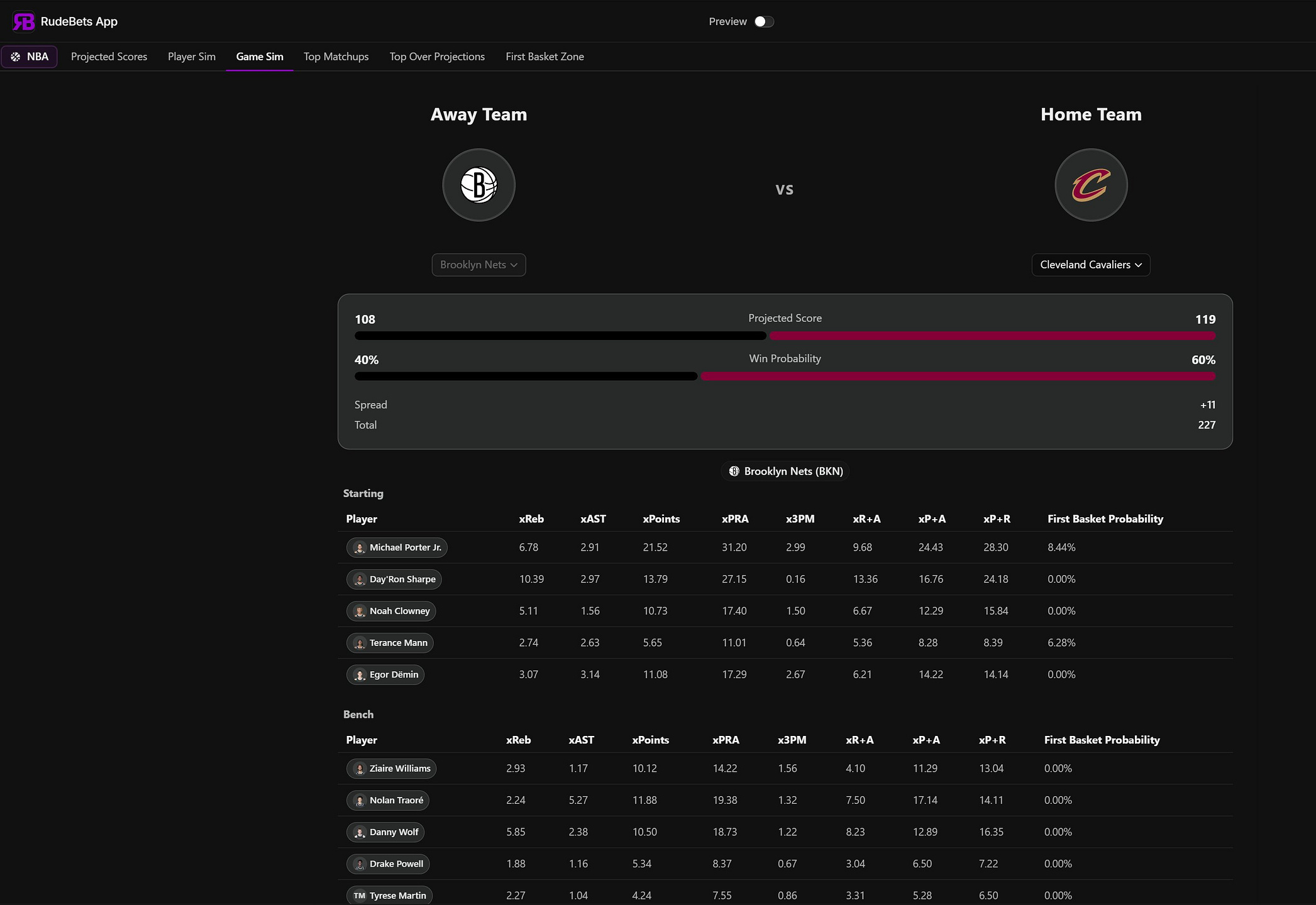Click Tyrese Martin's TM initials avatar

point(360,896)
